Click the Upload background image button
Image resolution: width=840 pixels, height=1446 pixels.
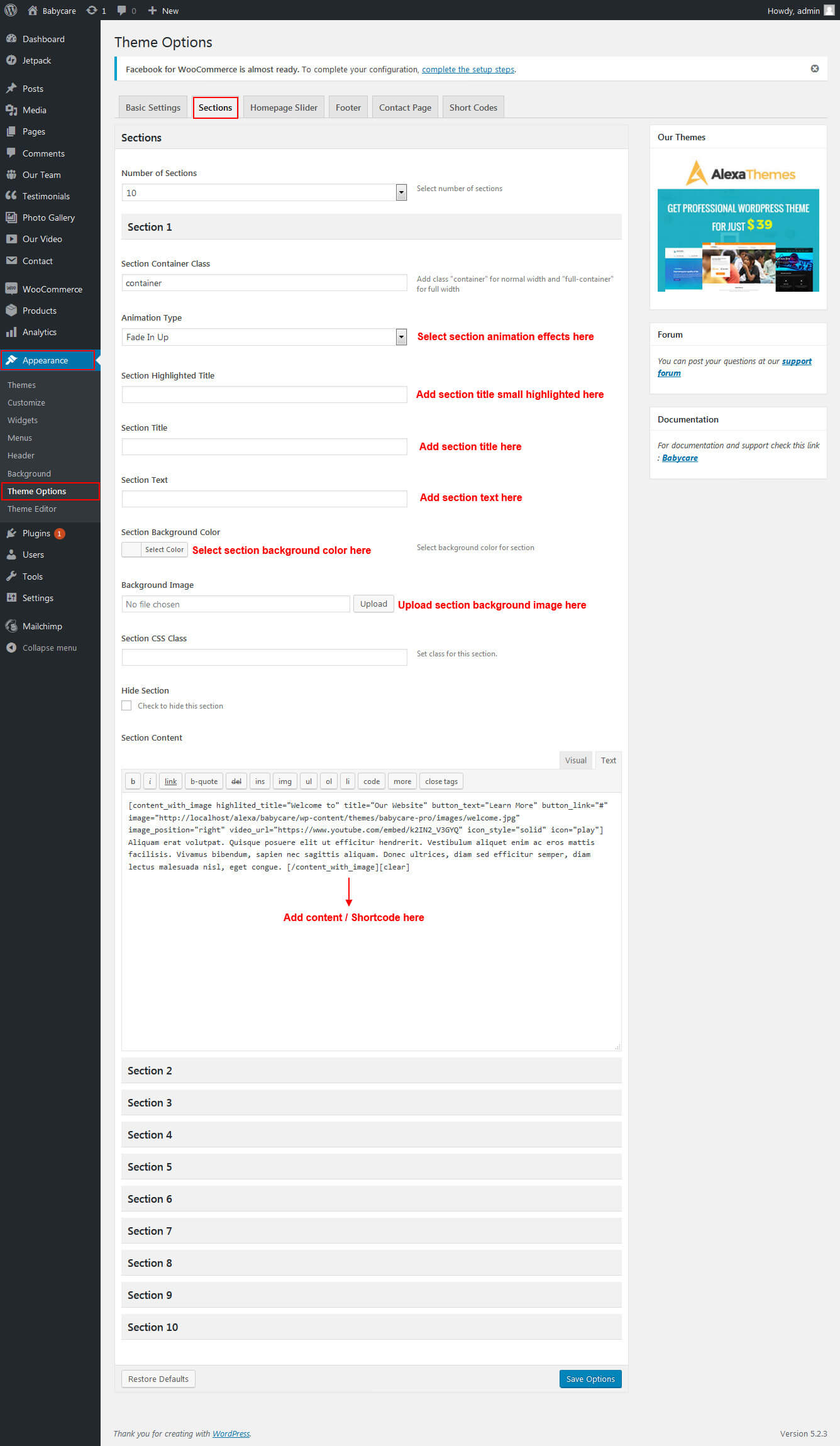pos(373,604)
